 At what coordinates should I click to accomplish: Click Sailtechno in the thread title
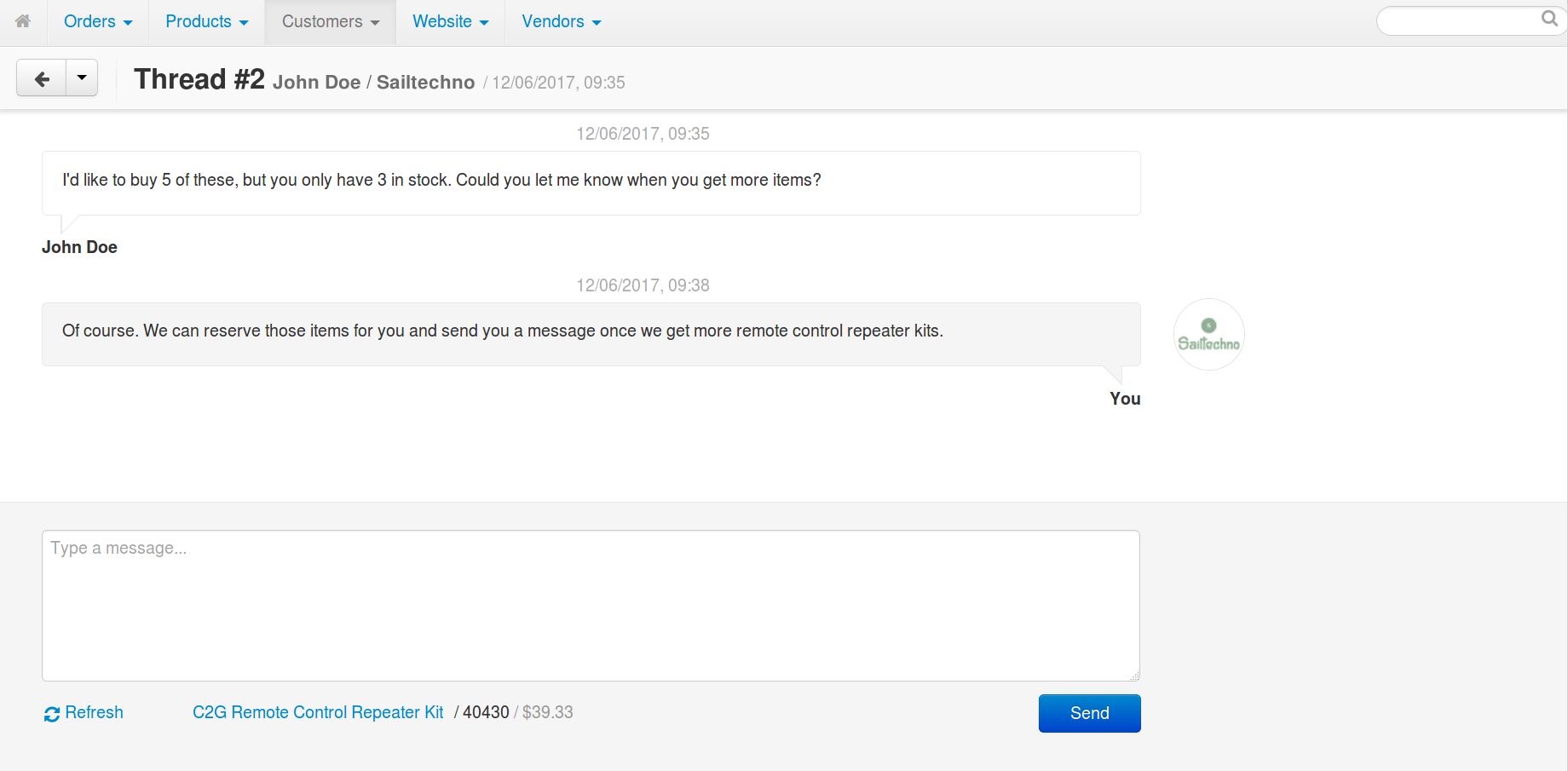425,82
